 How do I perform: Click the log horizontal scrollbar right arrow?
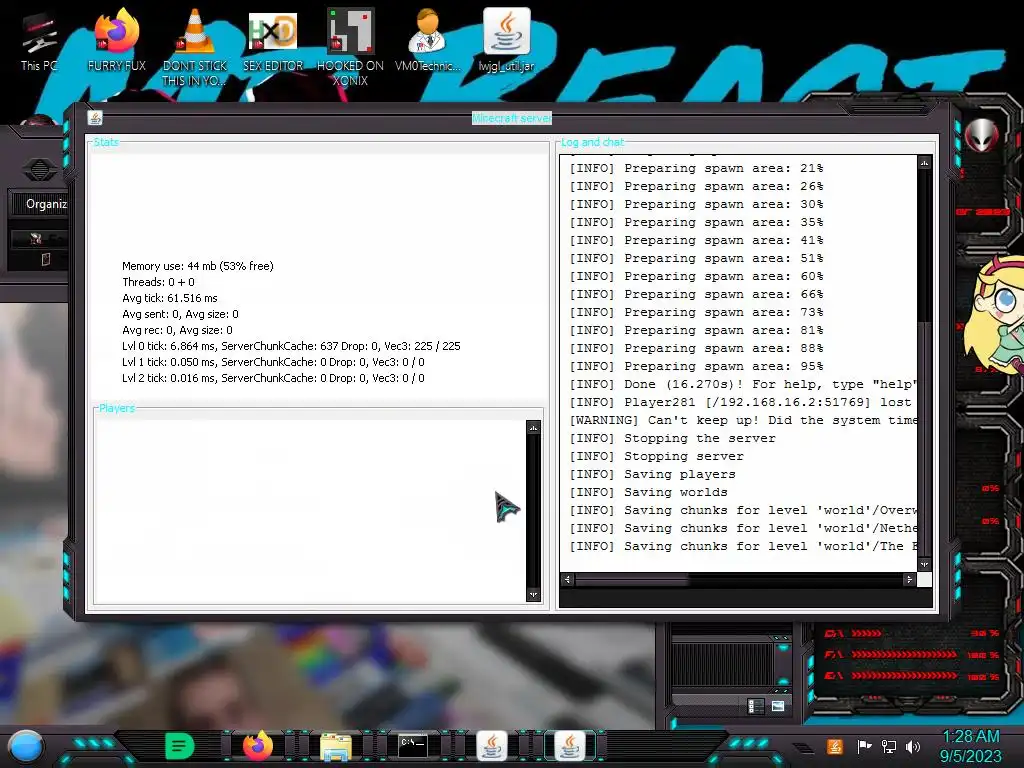(909, 579)
